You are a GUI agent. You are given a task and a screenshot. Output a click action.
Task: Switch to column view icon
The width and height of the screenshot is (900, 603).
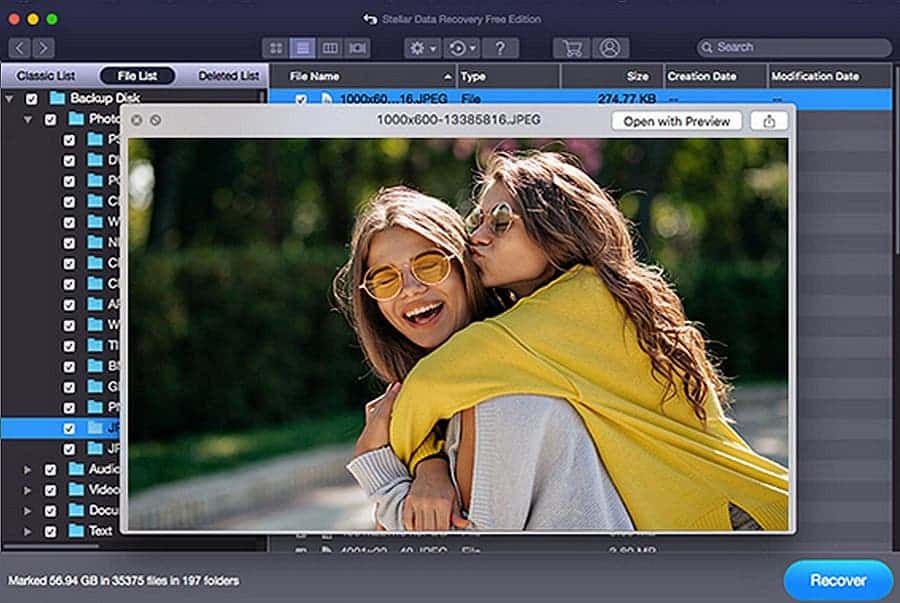(330, 48)
